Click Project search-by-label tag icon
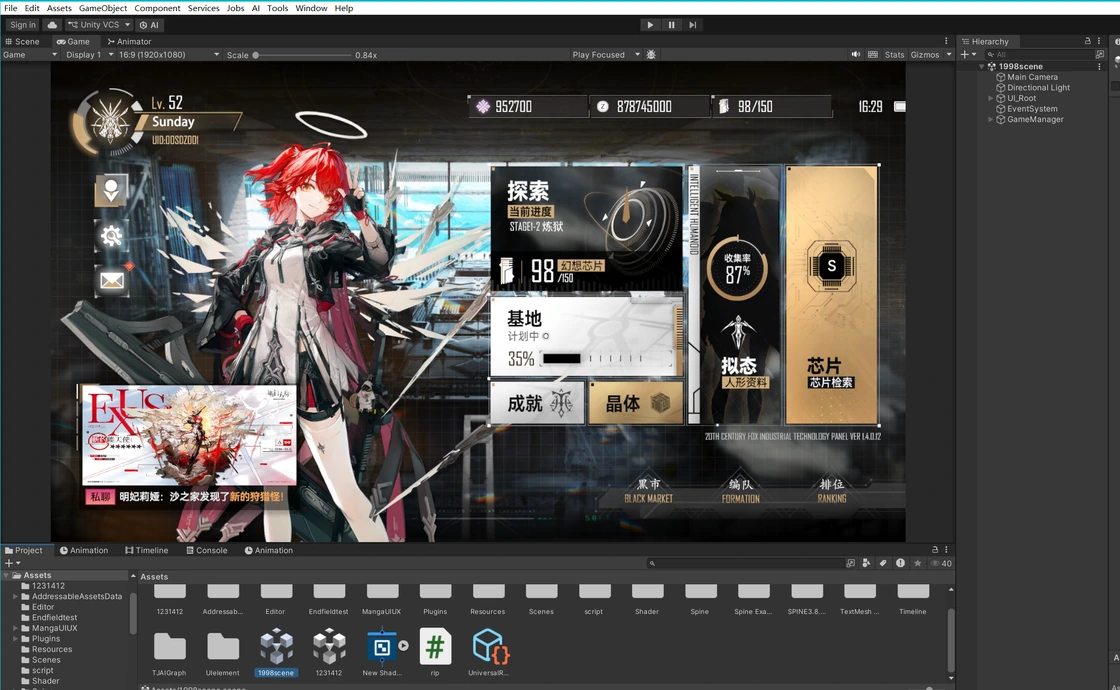Viewport: 1120px width, 690px height. click(x=883, y=564)
